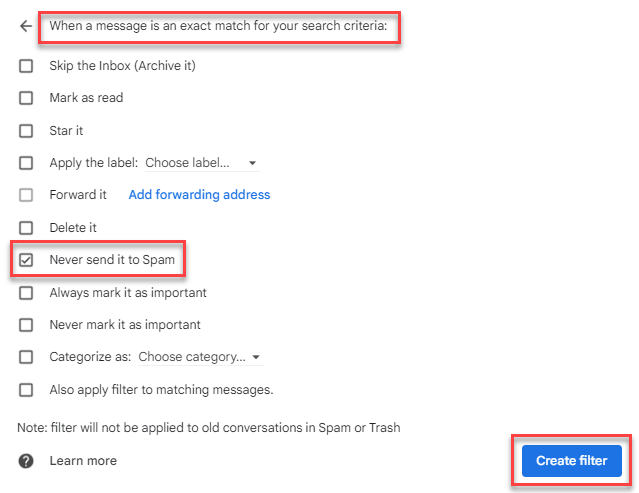Click the Spam or Trash note text

click(x=208, y=428)
